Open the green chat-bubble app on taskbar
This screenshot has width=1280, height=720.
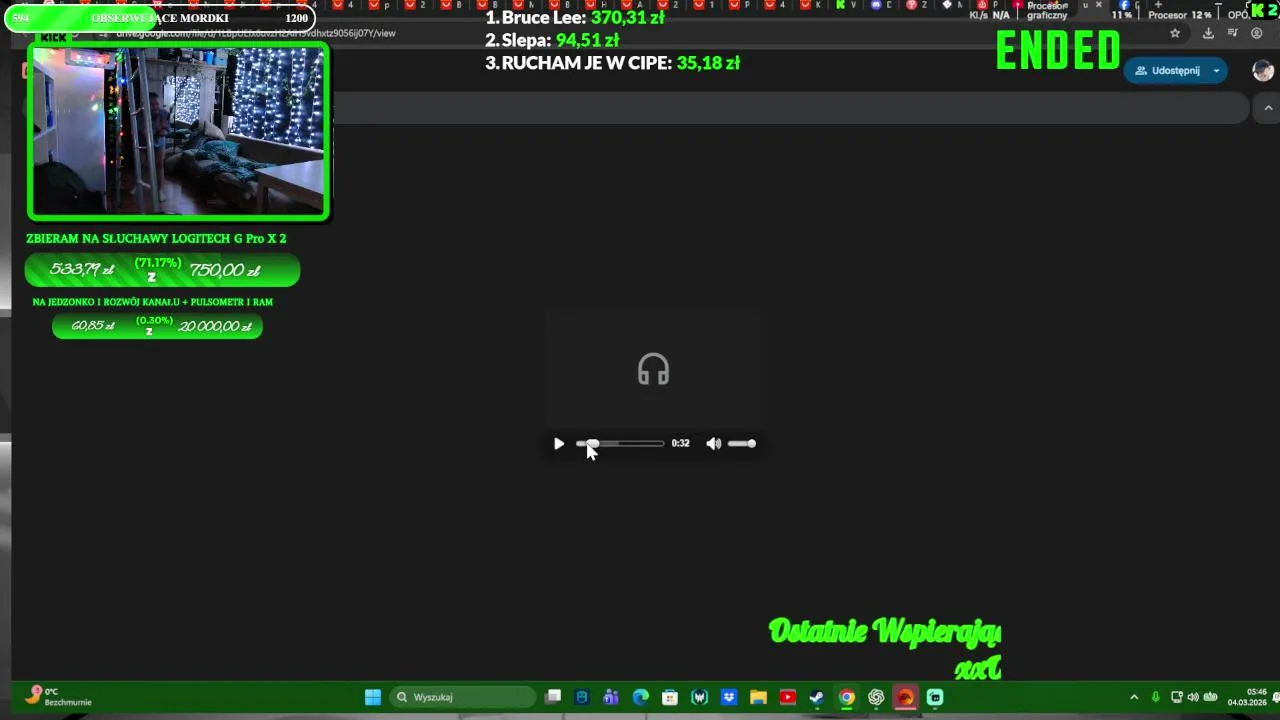pos(935,697)
